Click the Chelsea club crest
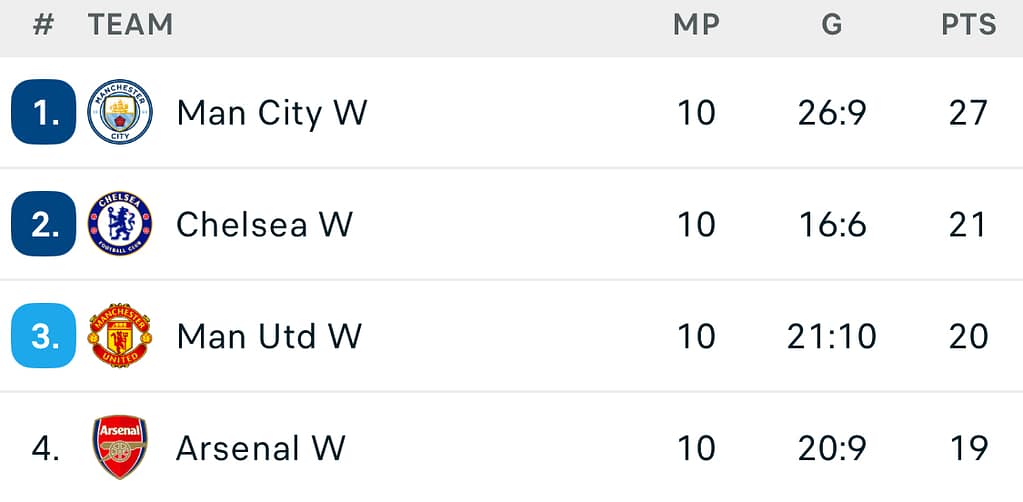 pos(120,224)
